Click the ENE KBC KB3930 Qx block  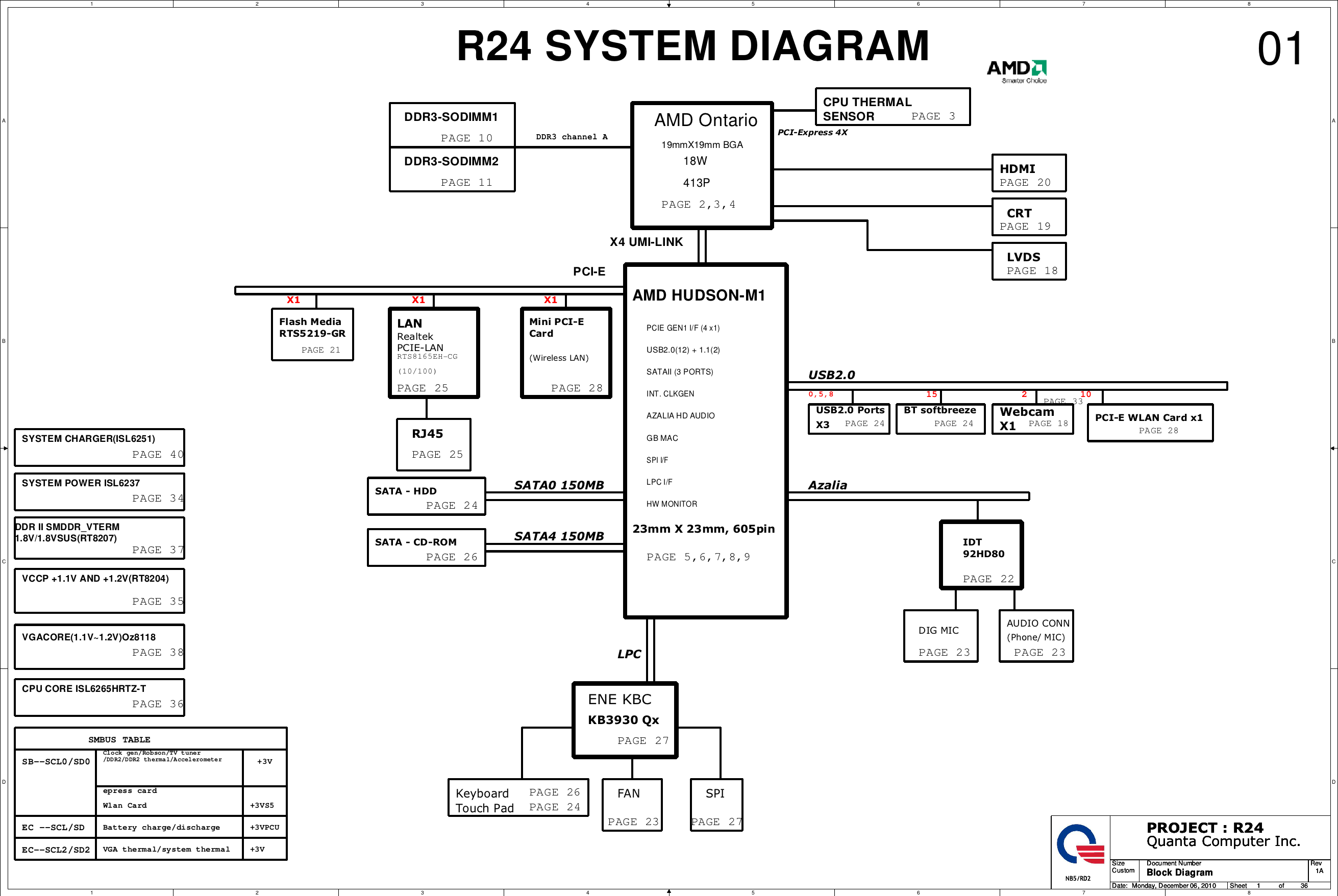(x=625, y=720)
